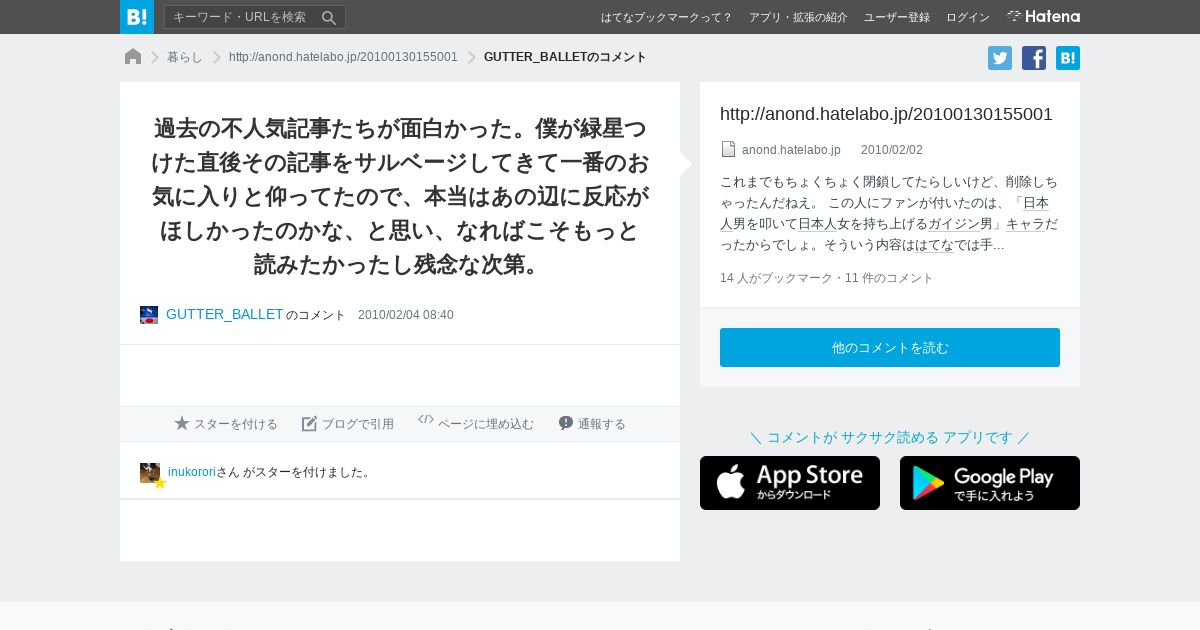Click the page document icon near anond.hatelabo.jp

click(728, 149)
